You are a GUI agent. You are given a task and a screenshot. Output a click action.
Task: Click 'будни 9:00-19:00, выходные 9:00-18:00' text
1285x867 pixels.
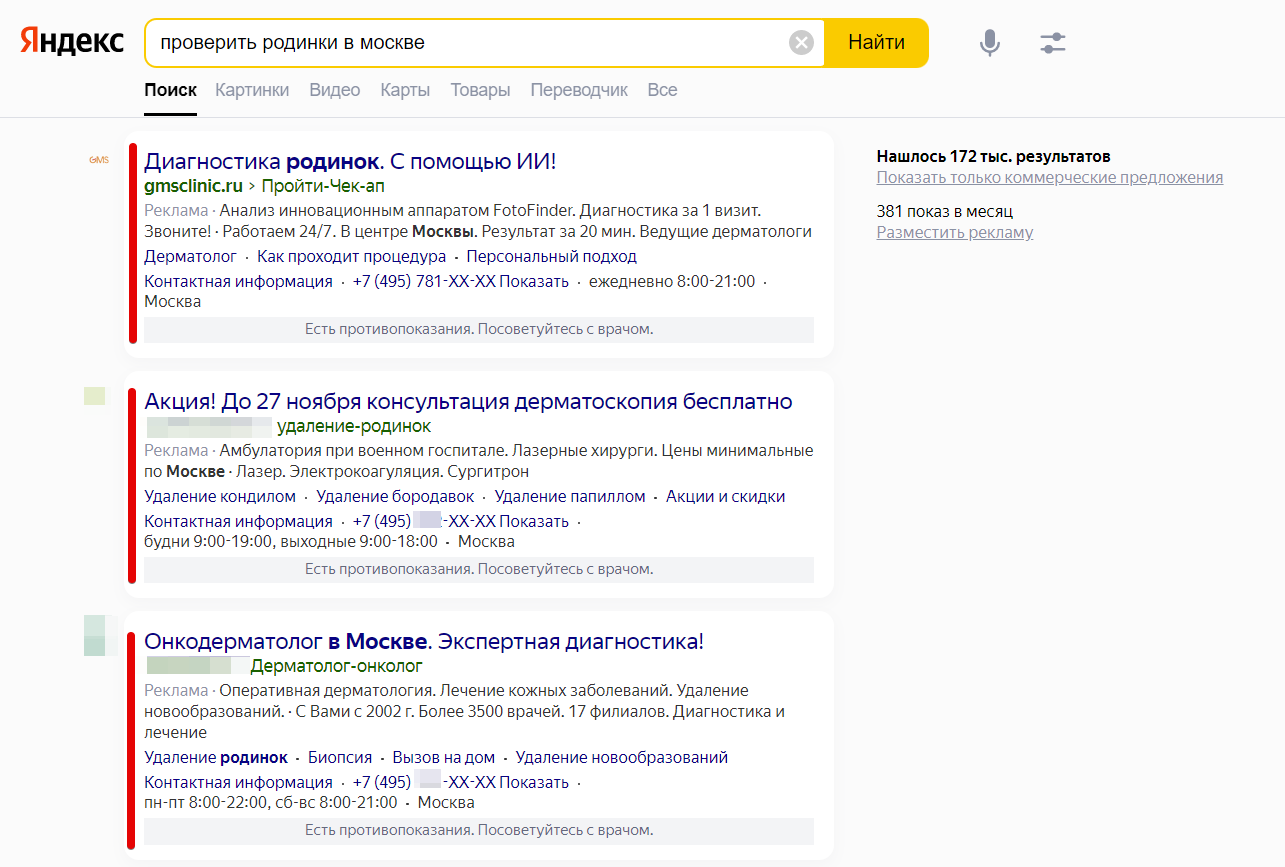[x=291, y=541]
